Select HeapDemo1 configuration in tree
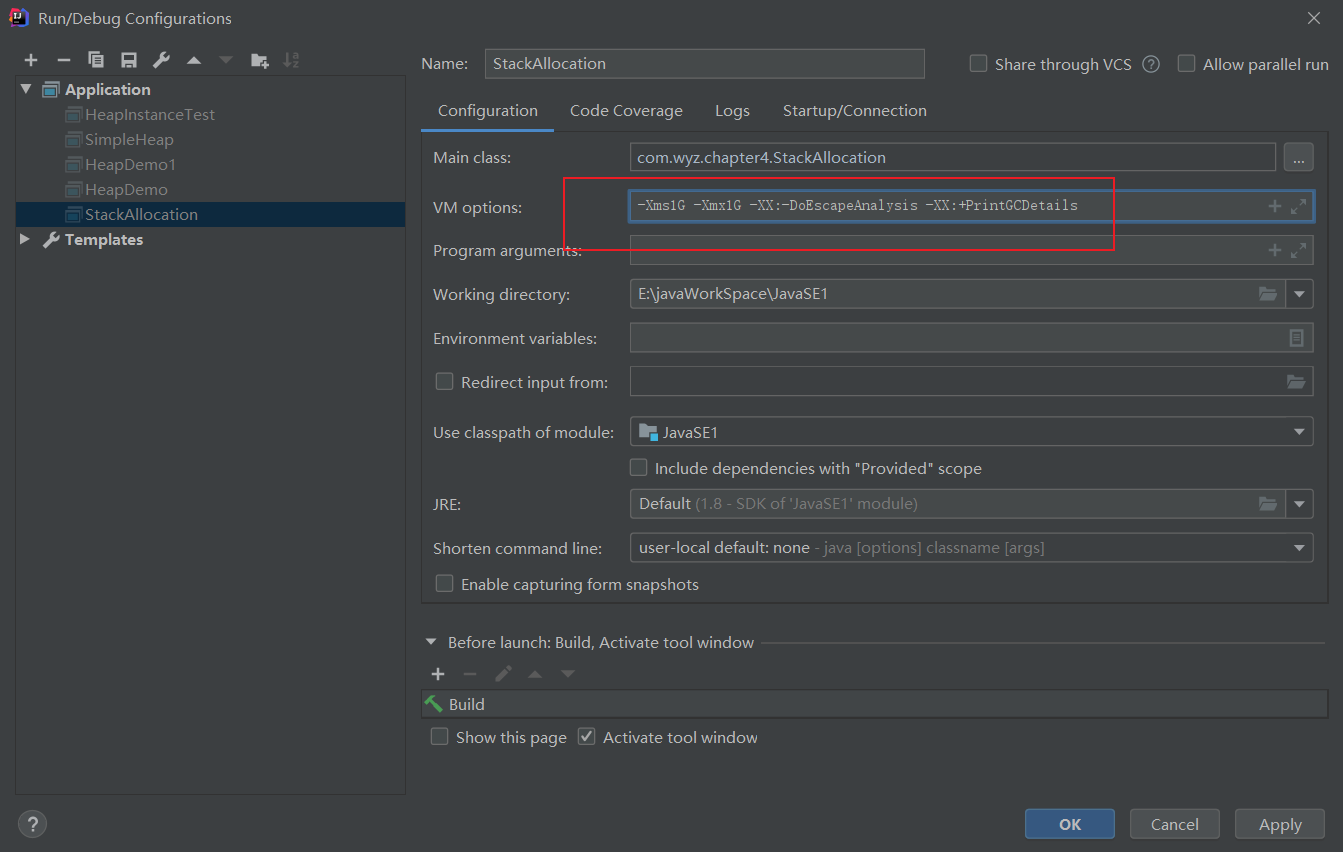 click(129, 164)
